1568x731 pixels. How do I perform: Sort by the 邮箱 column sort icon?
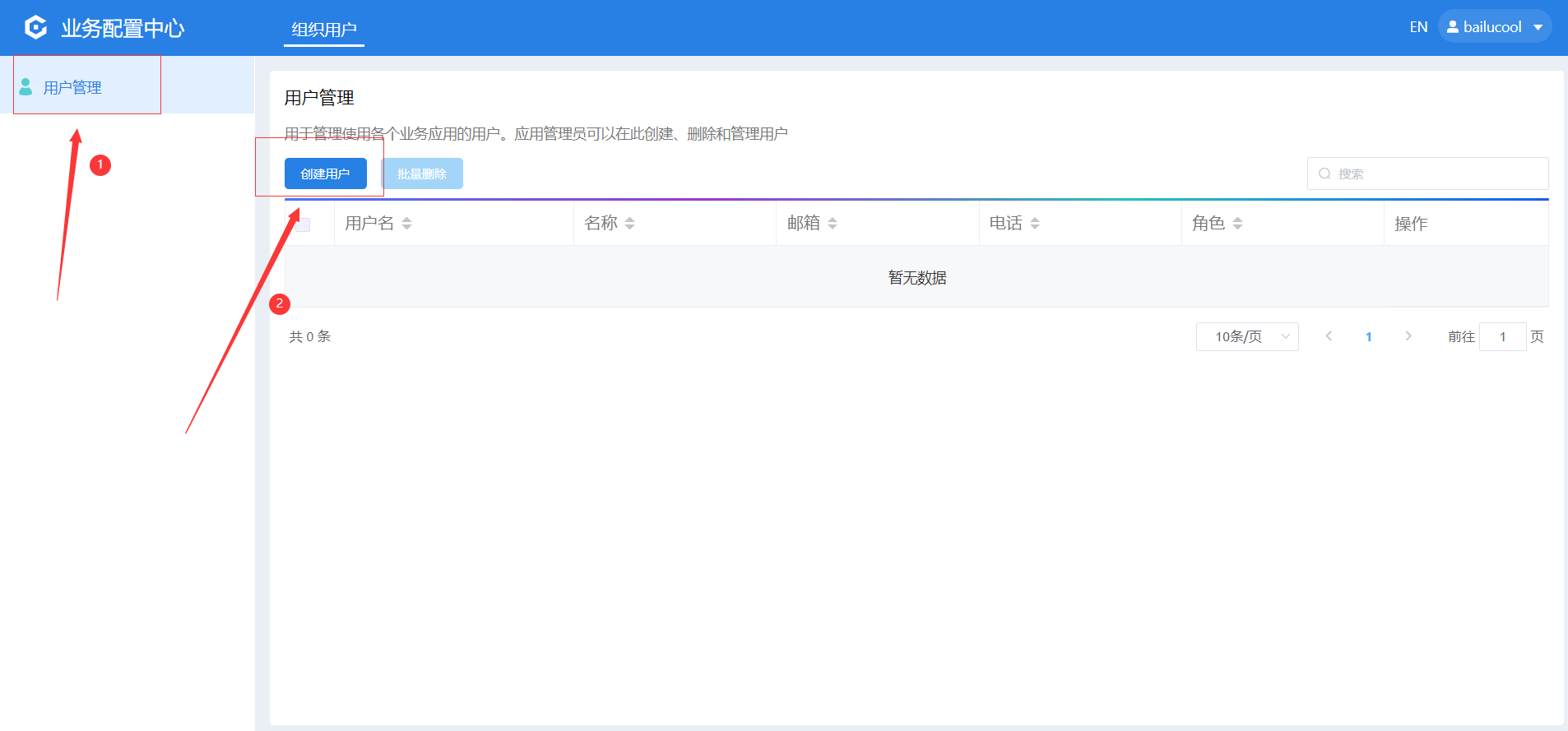tap(833, 224)
